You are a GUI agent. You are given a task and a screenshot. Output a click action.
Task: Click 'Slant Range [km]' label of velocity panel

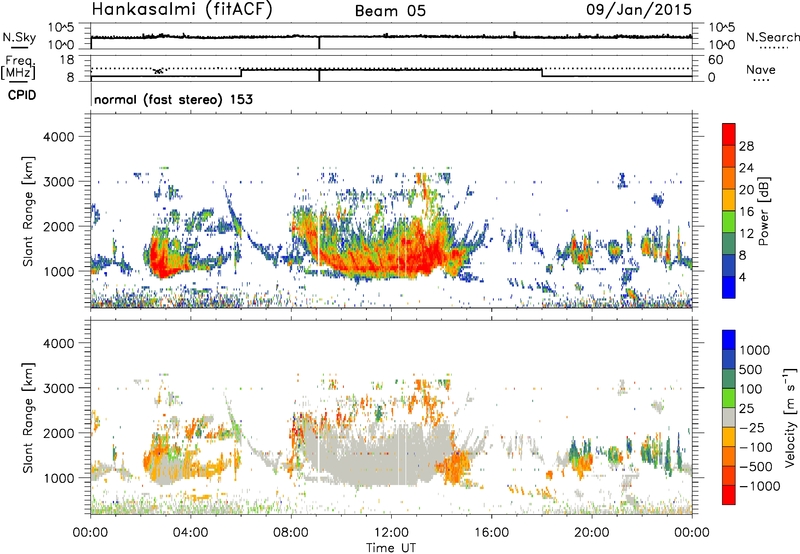(28, 418)
